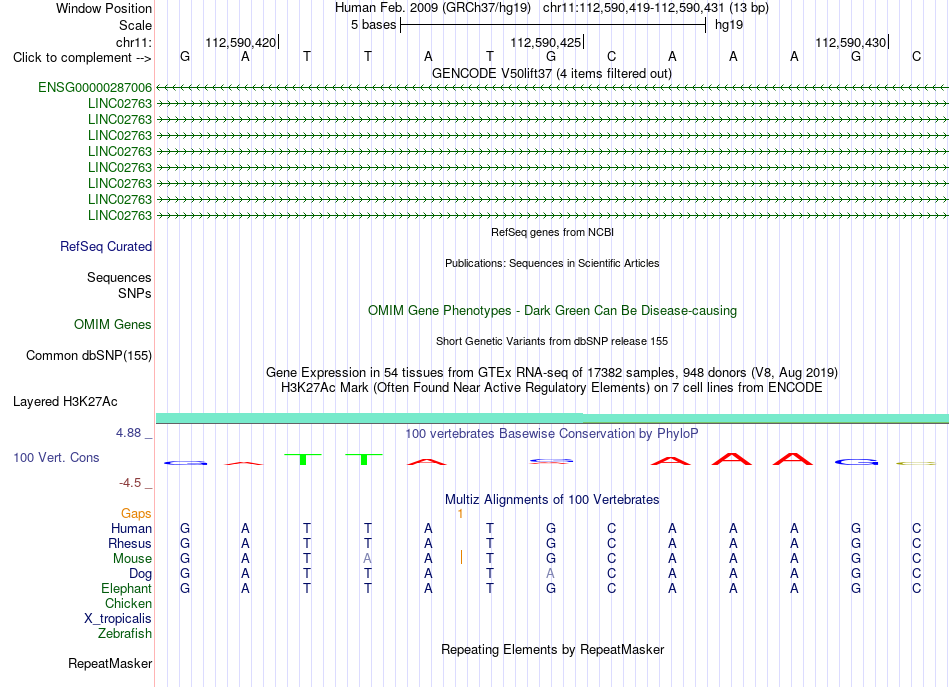Select the Rhesus alignment row label
The image size is (950, 687).
tap(130, 543)
